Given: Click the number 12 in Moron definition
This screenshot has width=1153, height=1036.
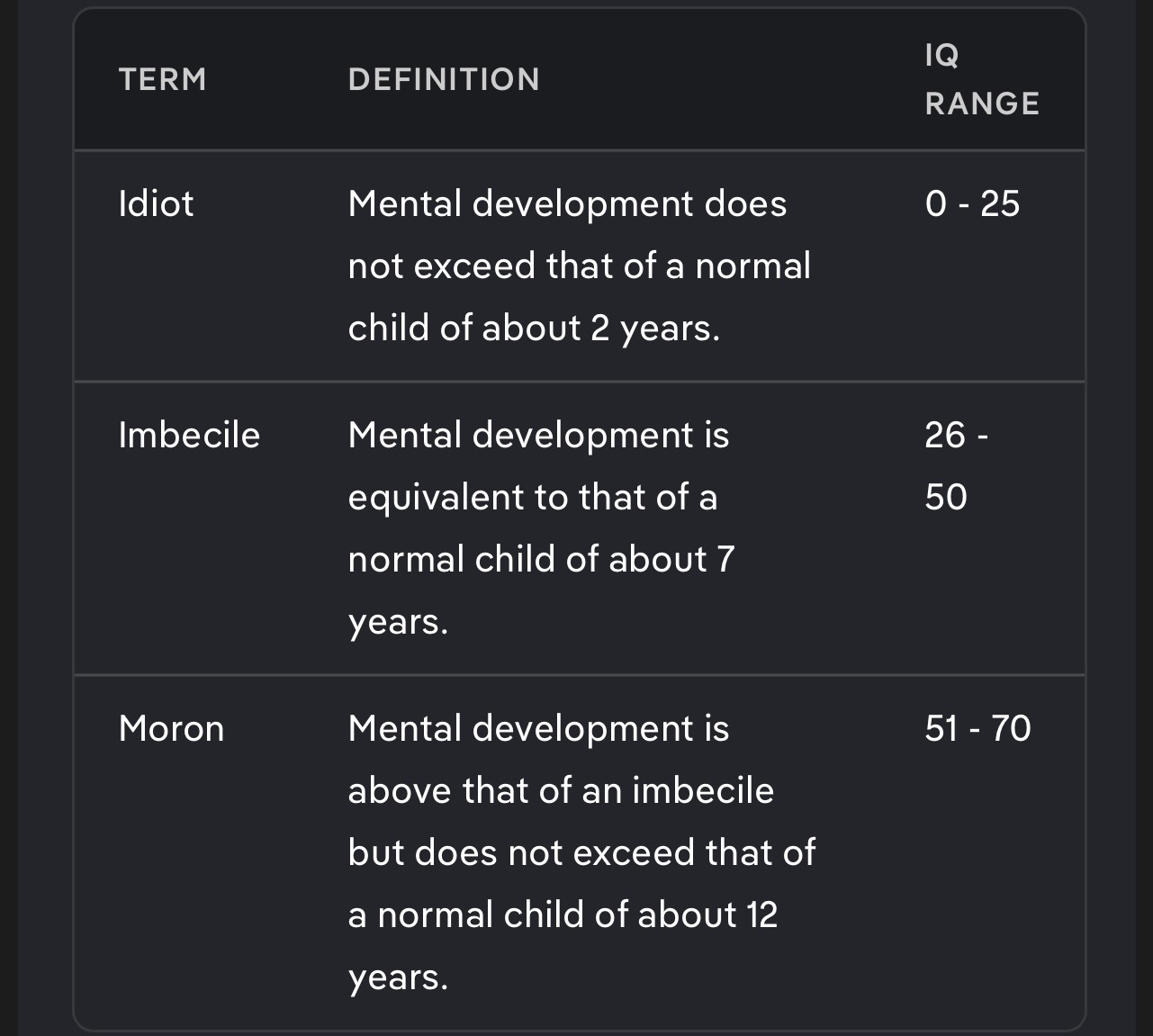Looking at the screenshot, I should (761, 914).
